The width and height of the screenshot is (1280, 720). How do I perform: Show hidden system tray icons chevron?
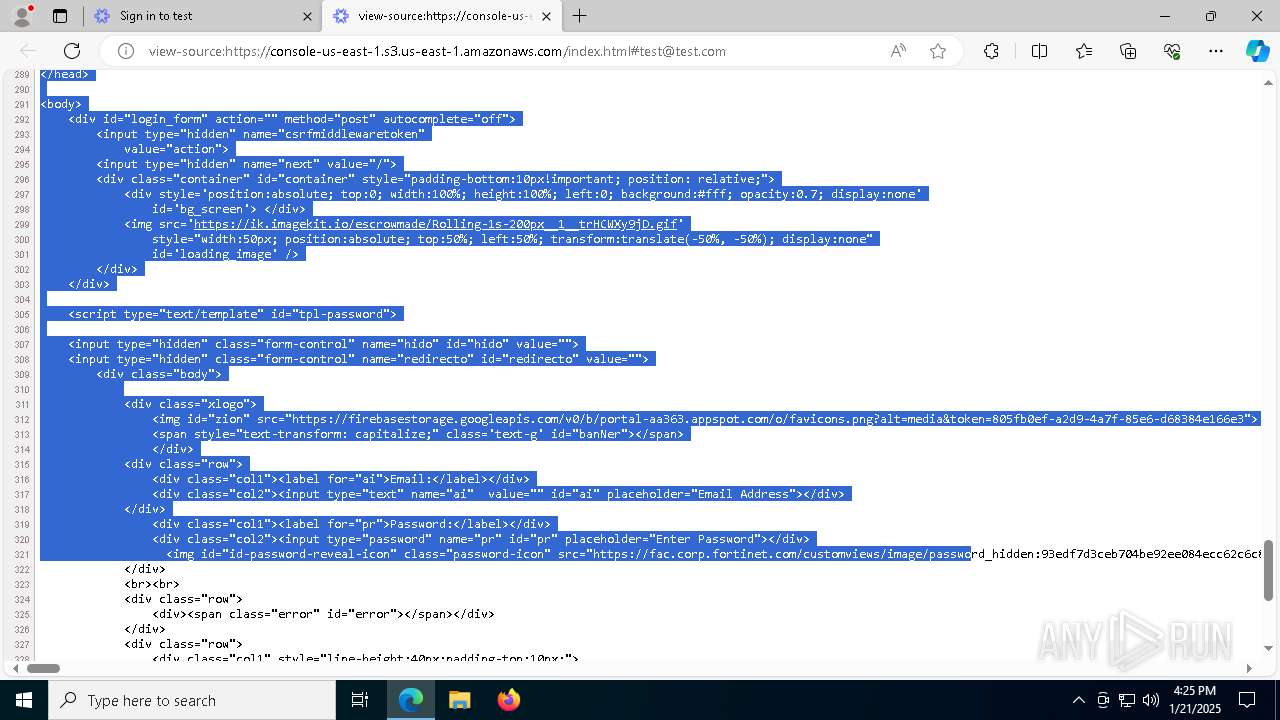tap(1078, 700)
